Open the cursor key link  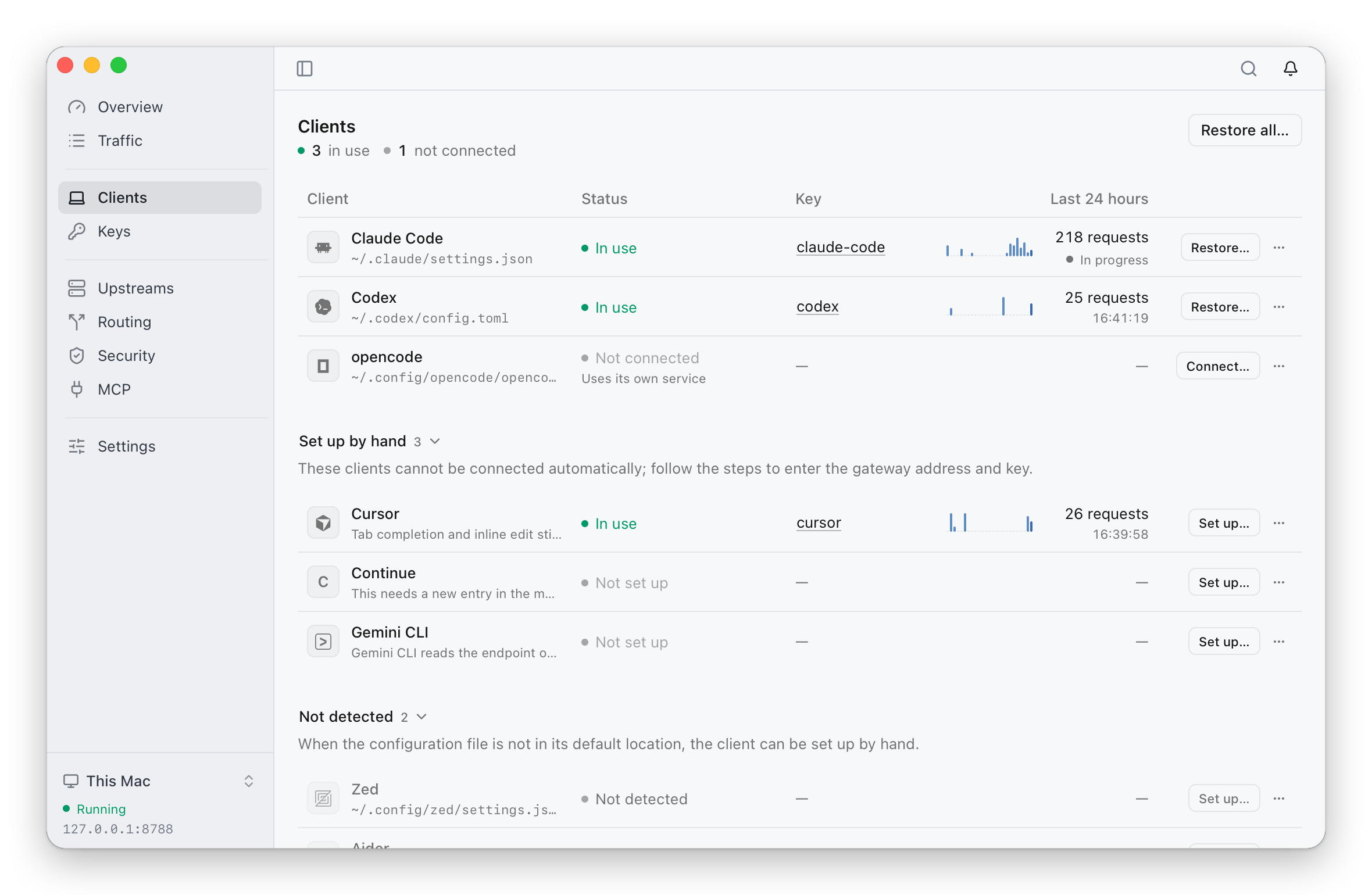pos(819,523)
